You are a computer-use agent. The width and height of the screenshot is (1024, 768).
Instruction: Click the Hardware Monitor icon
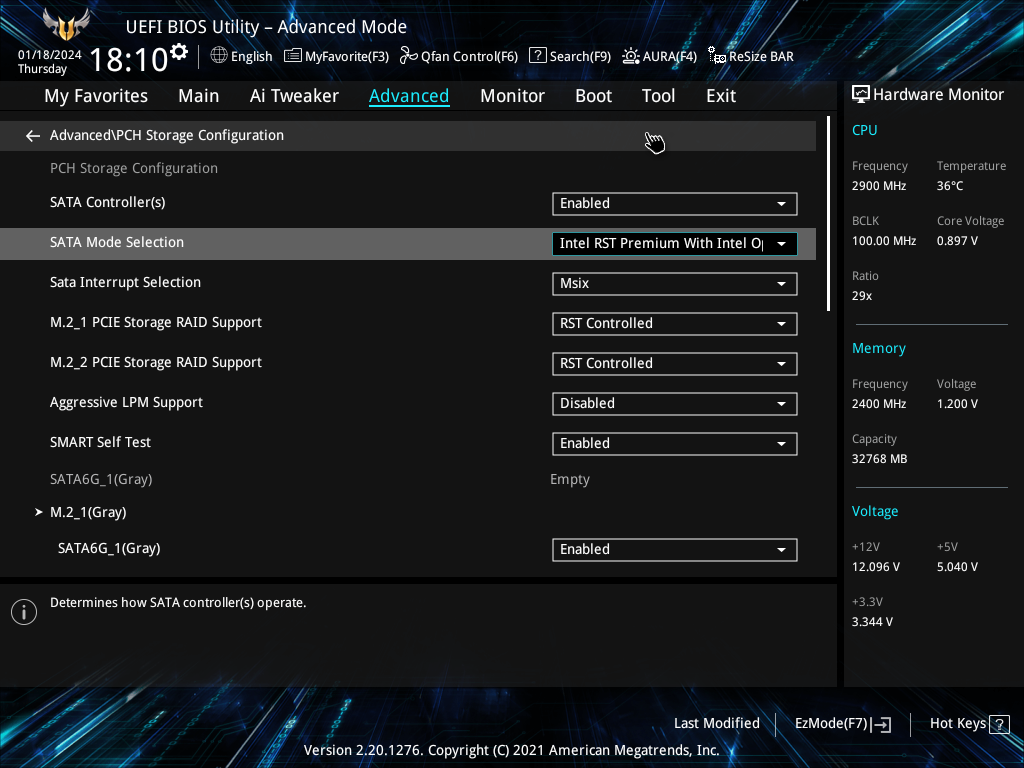click(861, 95)
